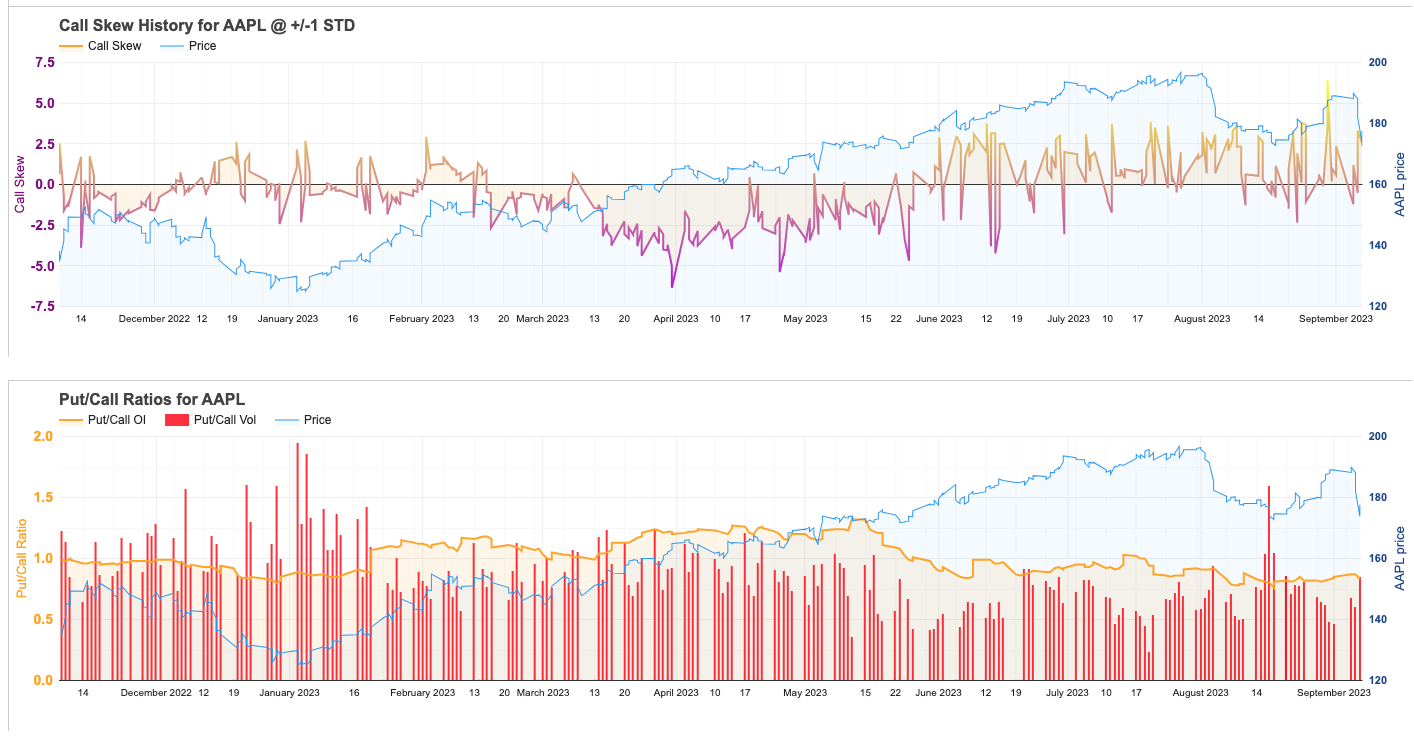Click 'December 2022' on the Call Skew chart axis

[x=155, y=319]
